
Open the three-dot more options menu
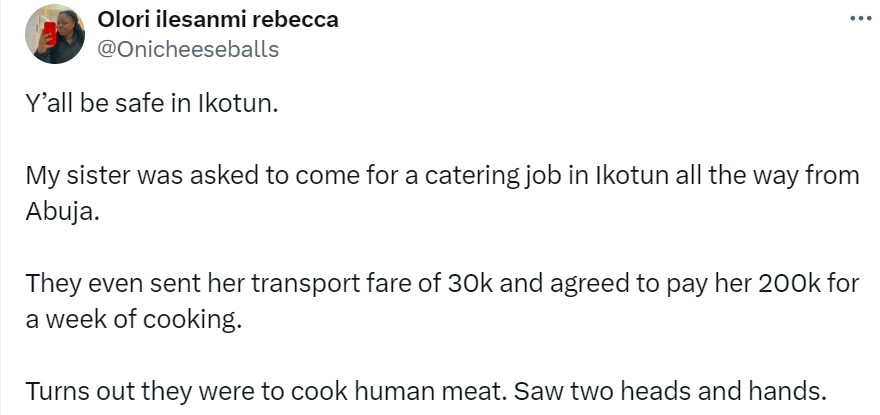[x=860, y=19]
